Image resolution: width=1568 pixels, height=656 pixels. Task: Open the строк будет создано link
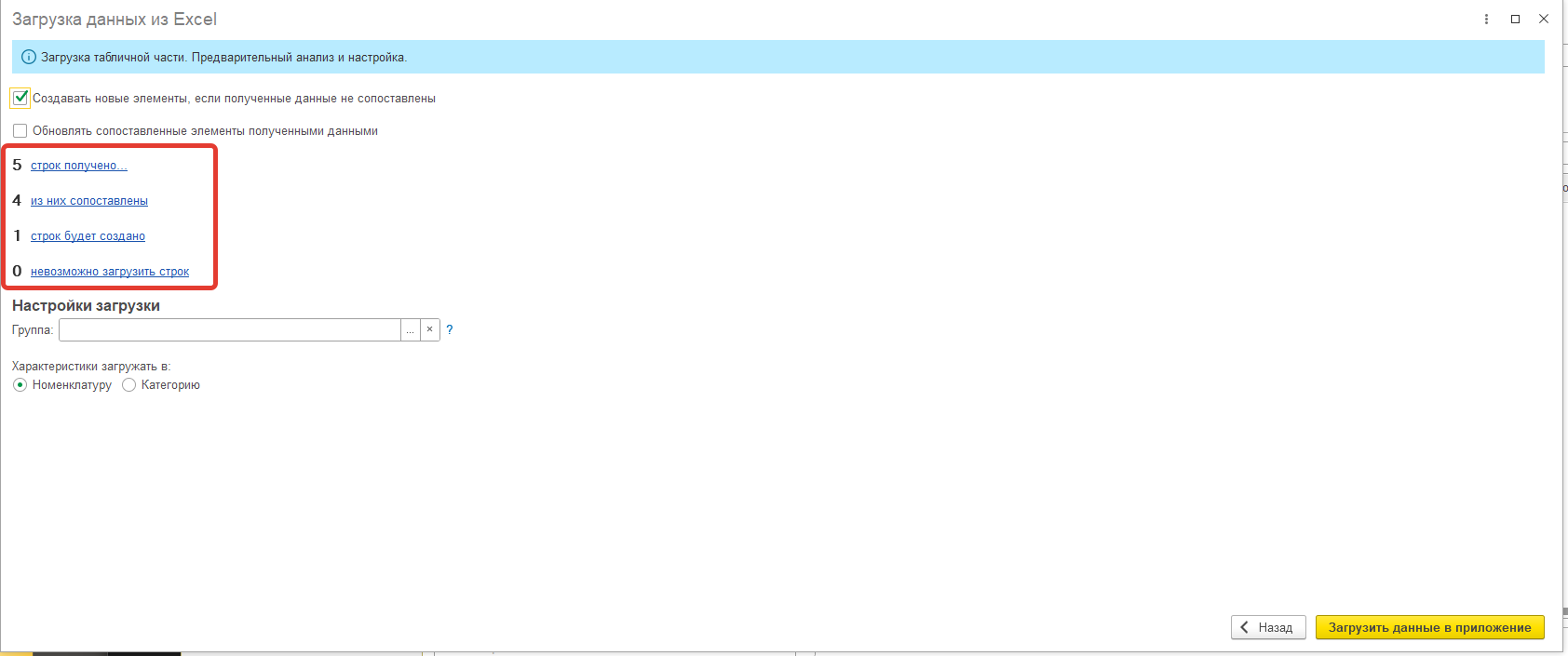pyautogui.click(x=88, y=236)
